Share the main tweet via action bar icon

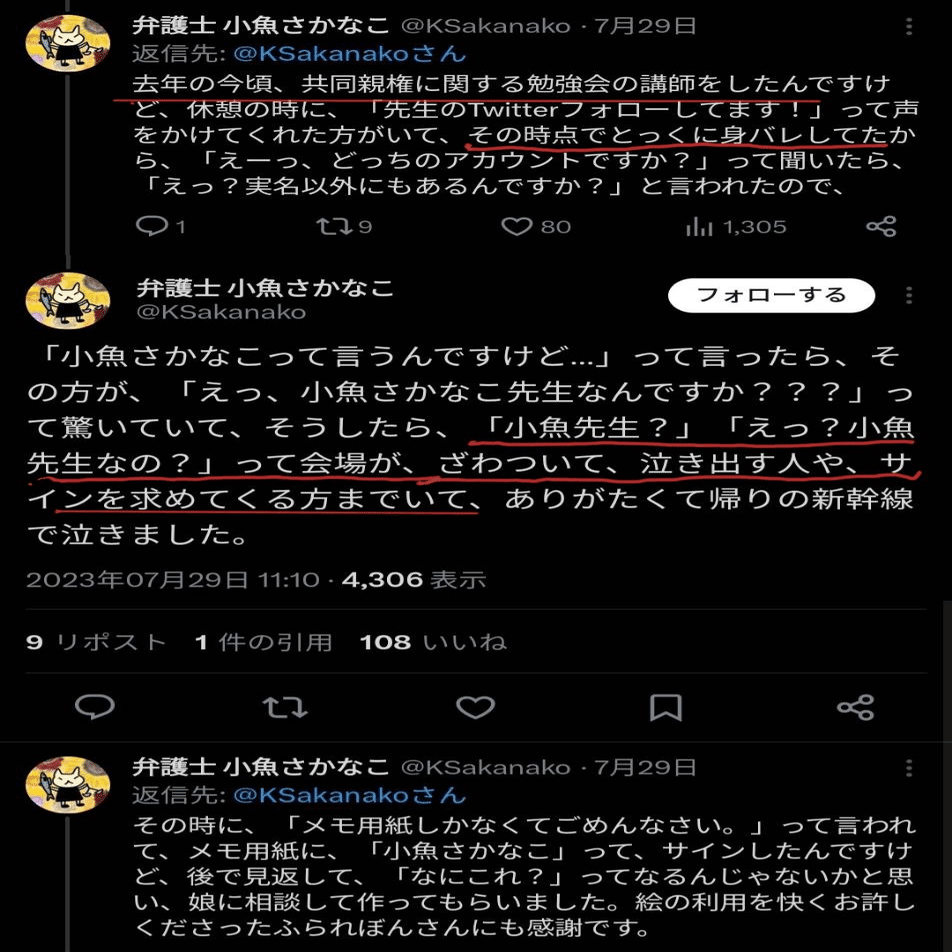coord(855,707)
